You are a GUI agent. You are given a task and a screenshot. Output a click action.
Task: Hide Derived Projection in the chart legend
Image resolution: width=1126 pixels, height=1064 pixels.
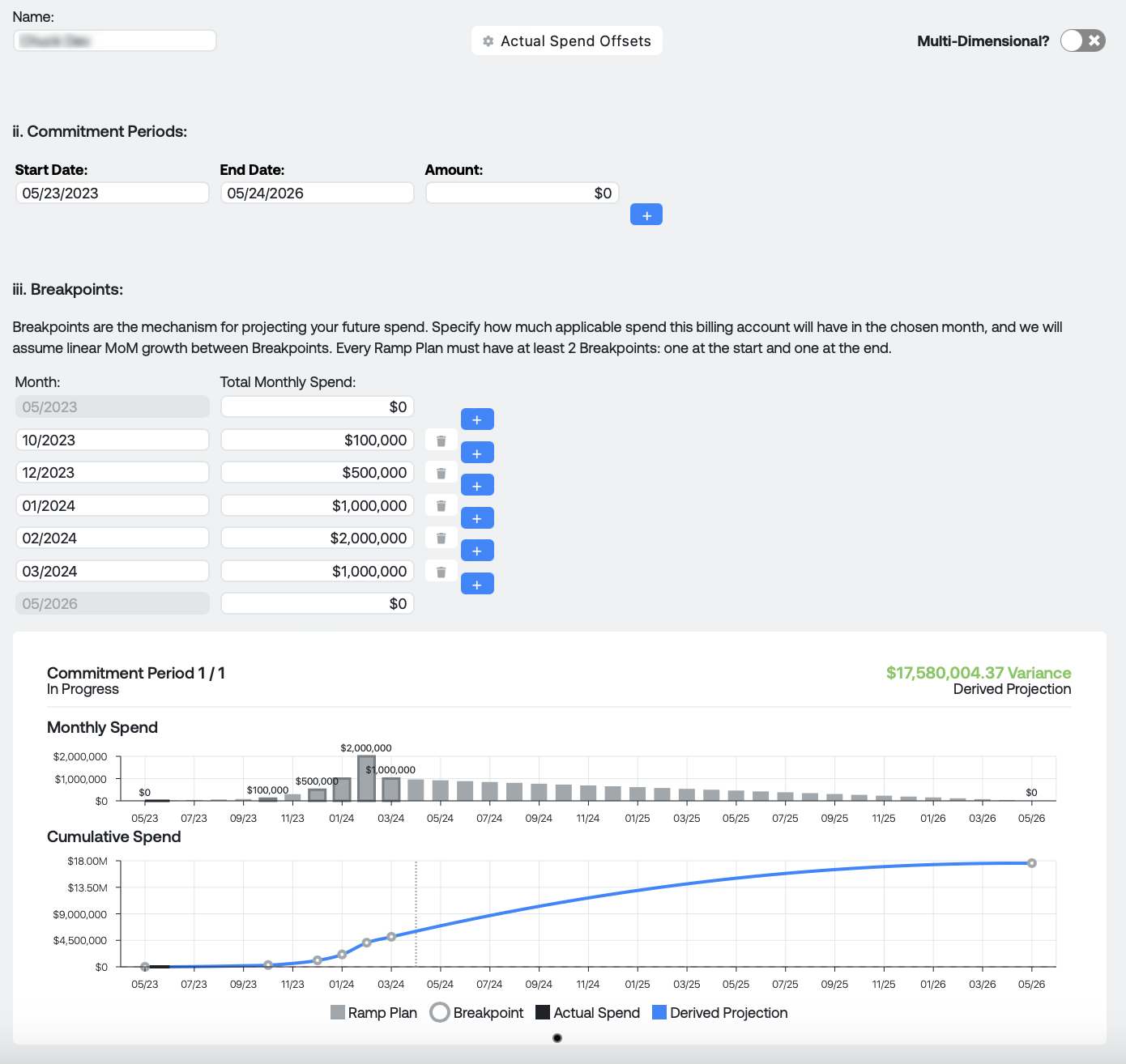(x=719, y=1013)
